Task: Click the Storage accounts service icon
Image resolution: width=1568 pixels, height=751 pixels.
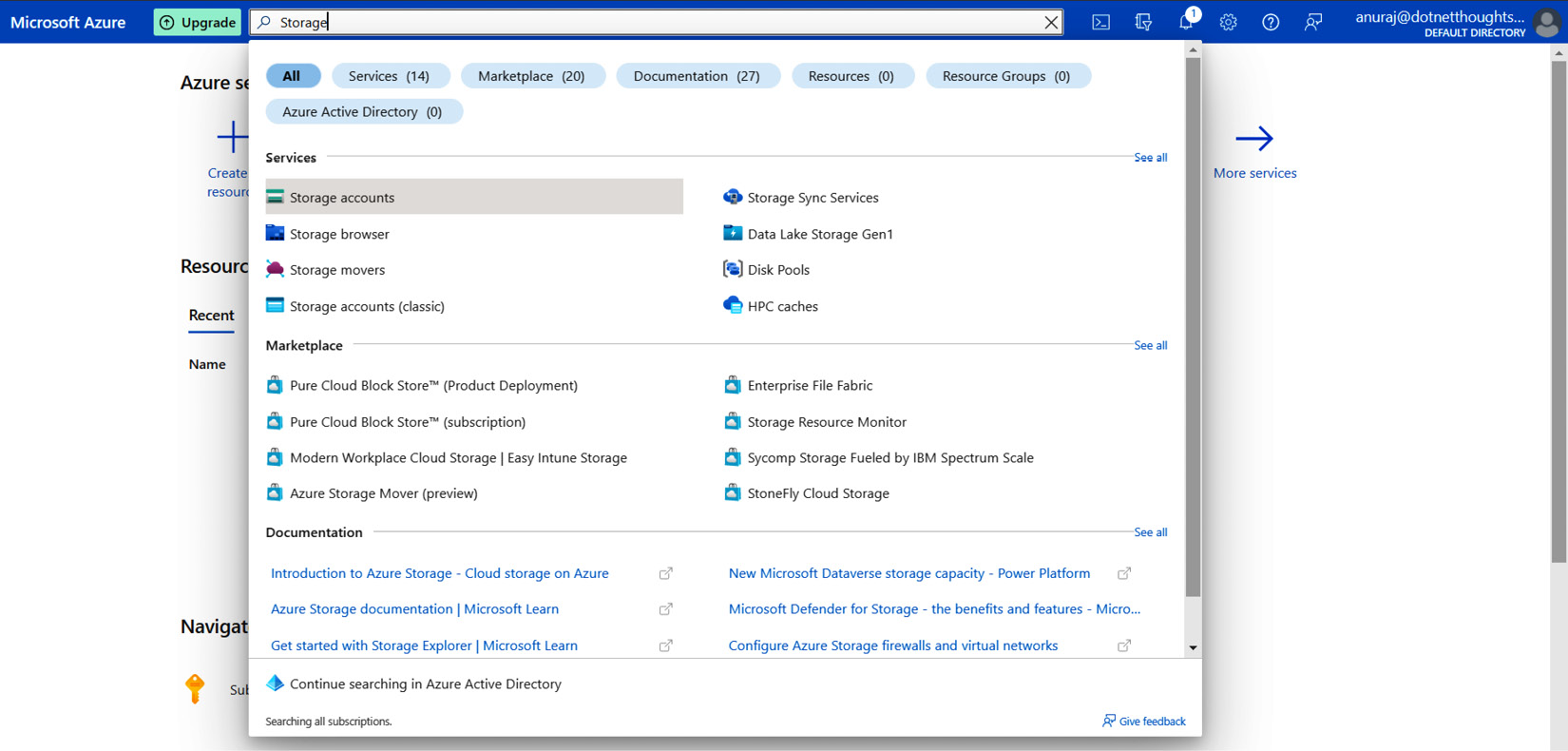Action: [x=275, y=197]
